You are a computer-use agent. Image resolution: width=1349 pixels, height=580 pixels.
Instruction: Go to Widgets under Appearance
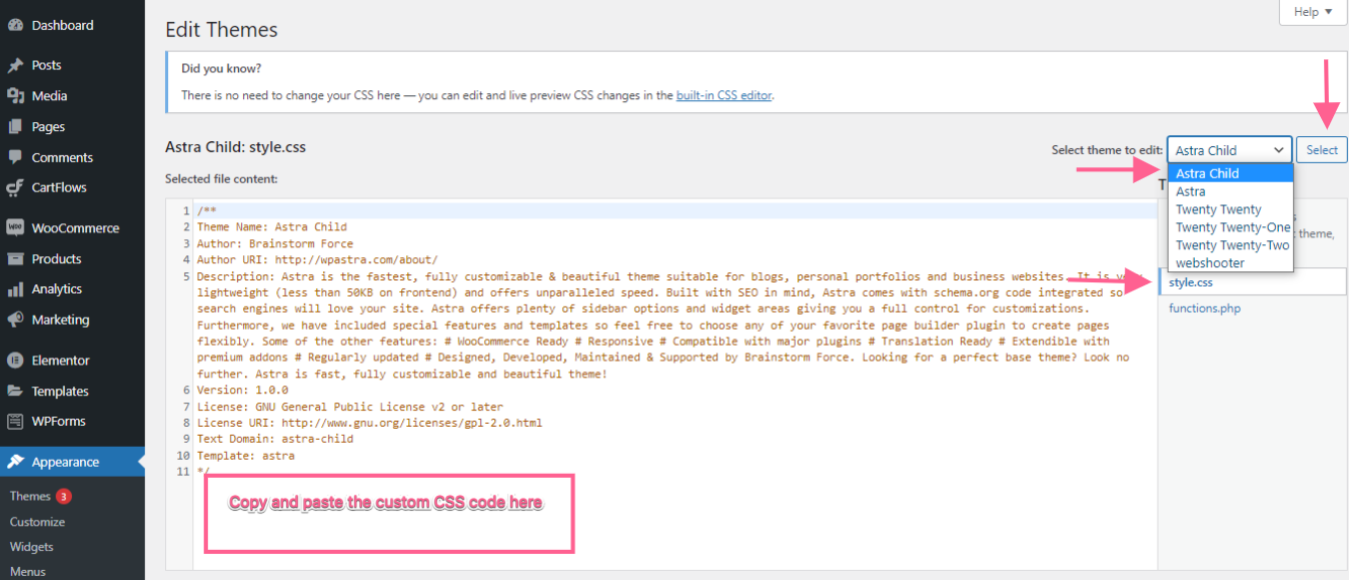coord(32,547)
